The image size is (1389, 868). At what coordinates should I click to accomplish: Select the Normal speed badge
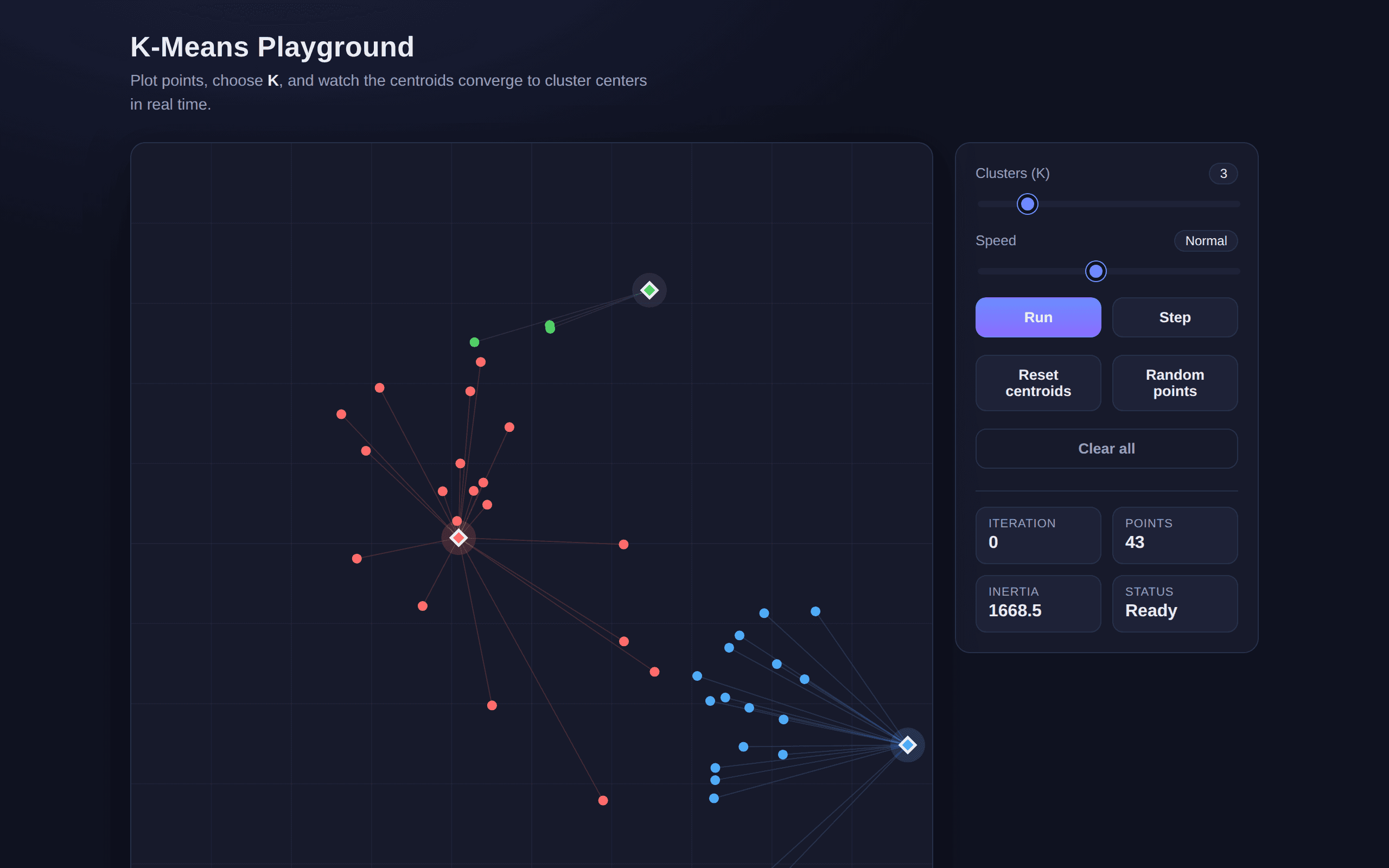1205,240
